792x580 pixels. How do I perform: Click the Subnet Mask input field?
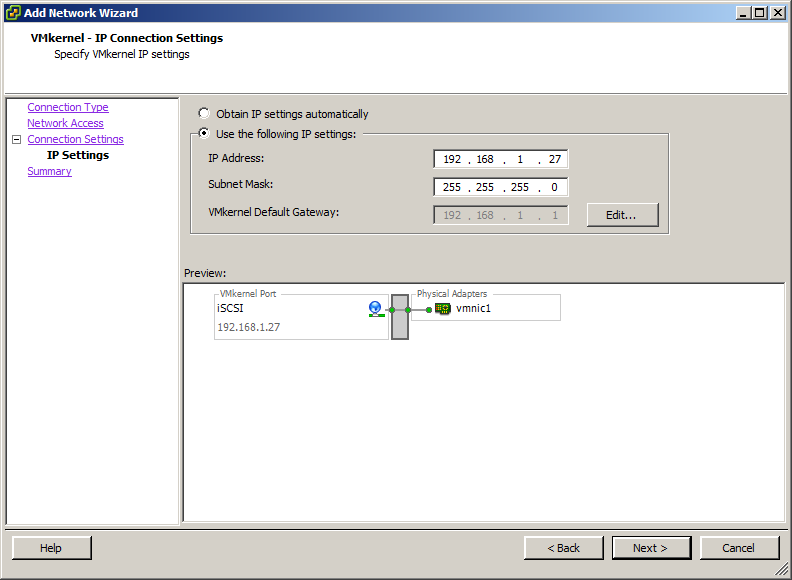pos(501,187)
